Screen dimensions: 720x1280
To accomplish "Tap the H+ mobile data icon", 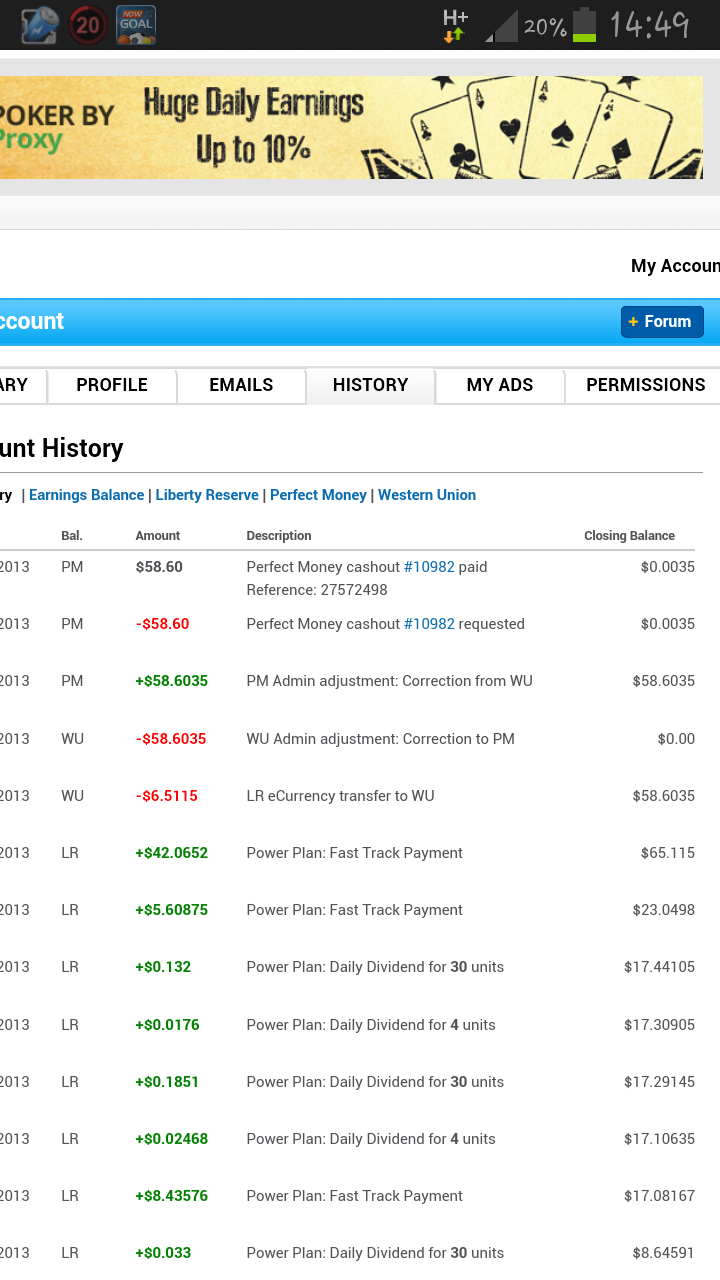I will 455,26.
